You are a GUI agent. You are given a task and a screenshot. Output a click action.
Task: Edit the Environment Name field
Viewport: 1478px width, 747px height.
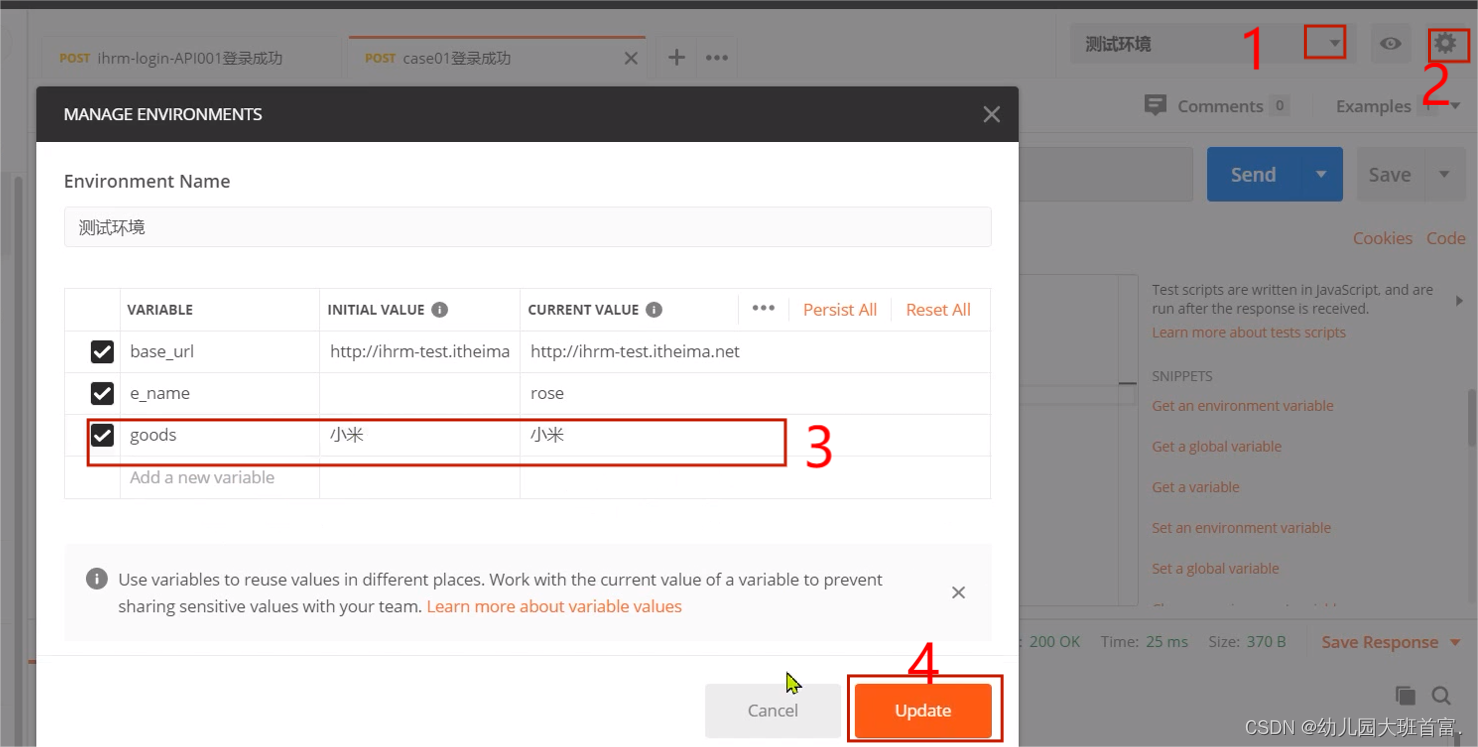(527, 227)
